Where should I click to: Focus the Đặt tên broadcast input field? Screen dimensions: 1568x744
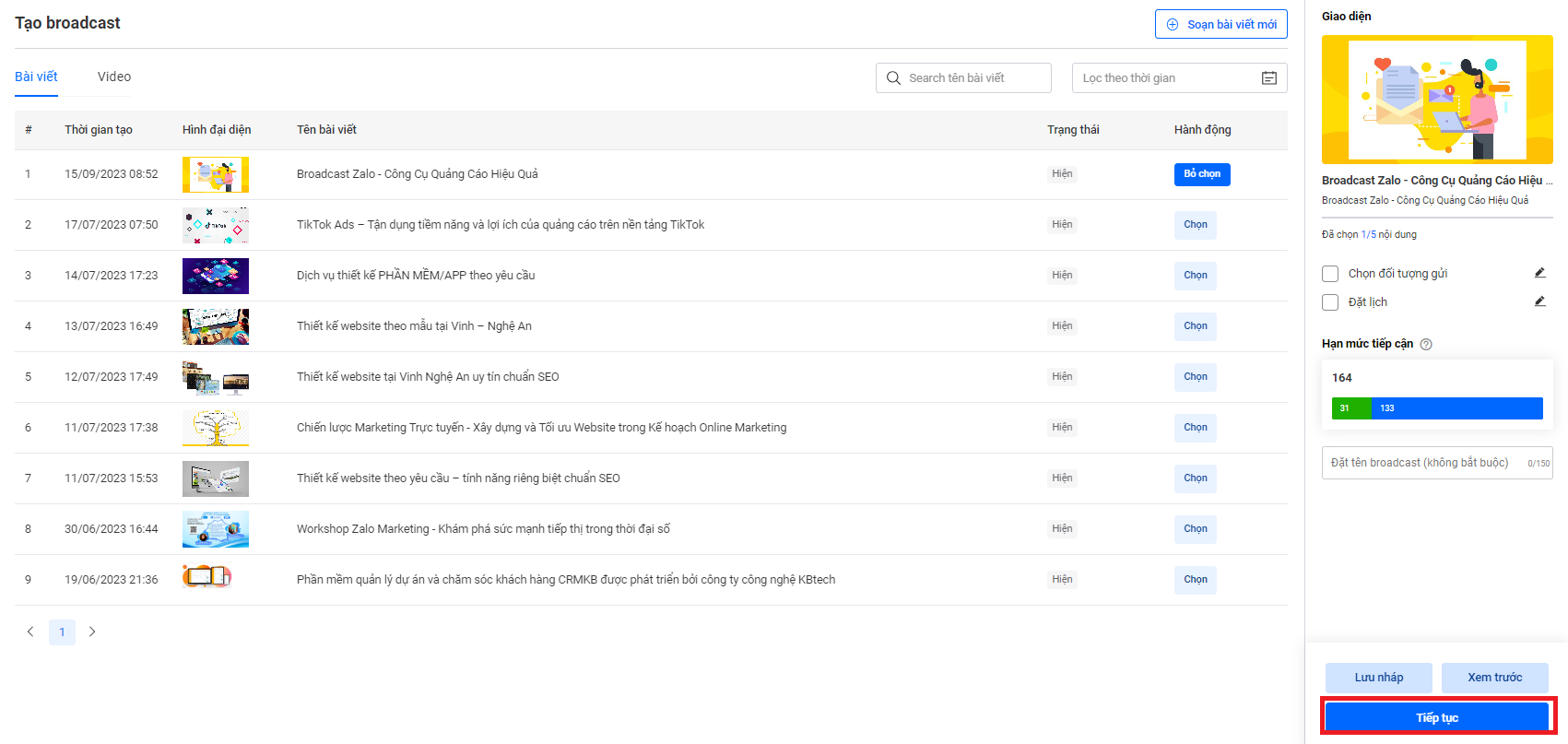pos(1424,463)
